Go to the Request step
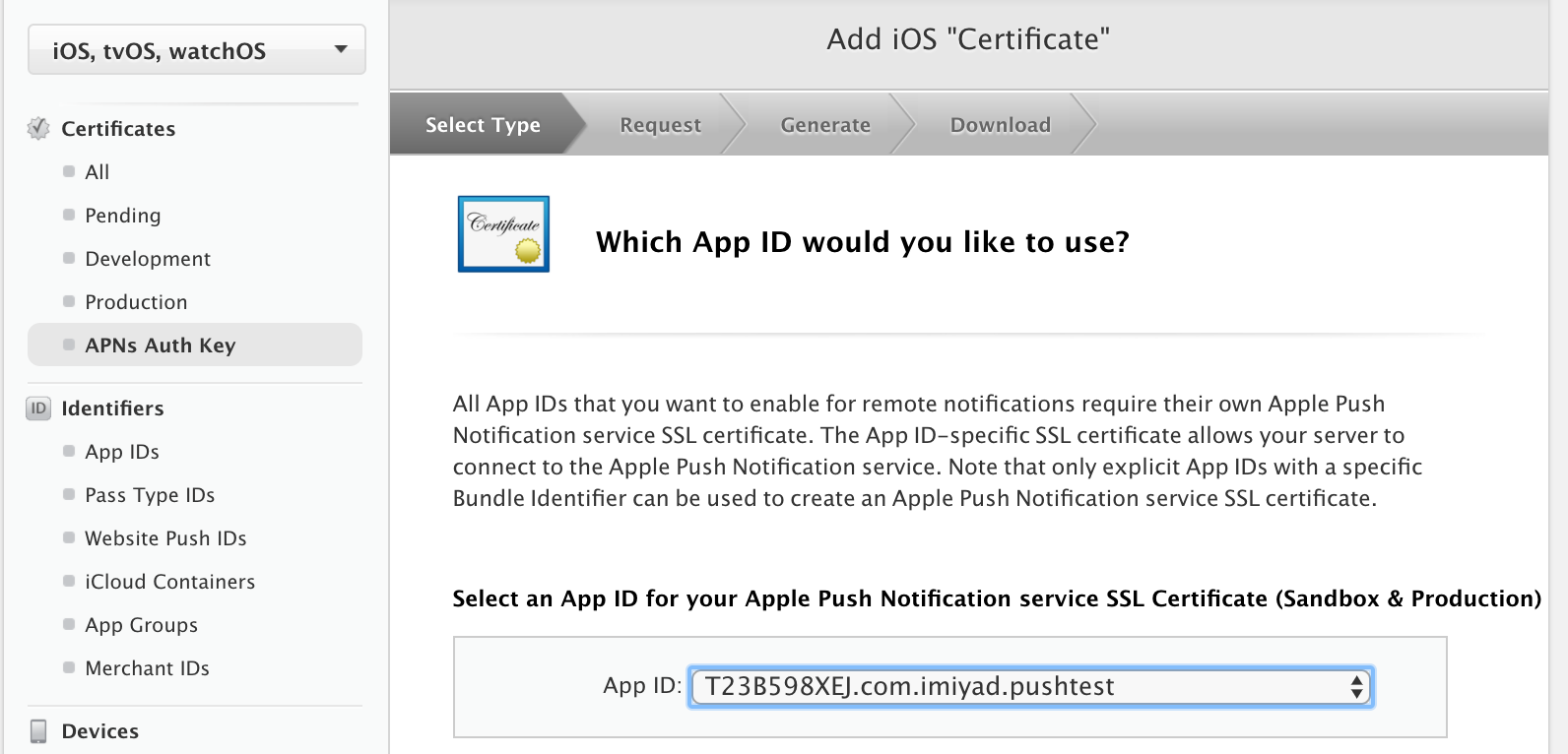The width and height of the screenshot is (1568, 754). (660, 125)
